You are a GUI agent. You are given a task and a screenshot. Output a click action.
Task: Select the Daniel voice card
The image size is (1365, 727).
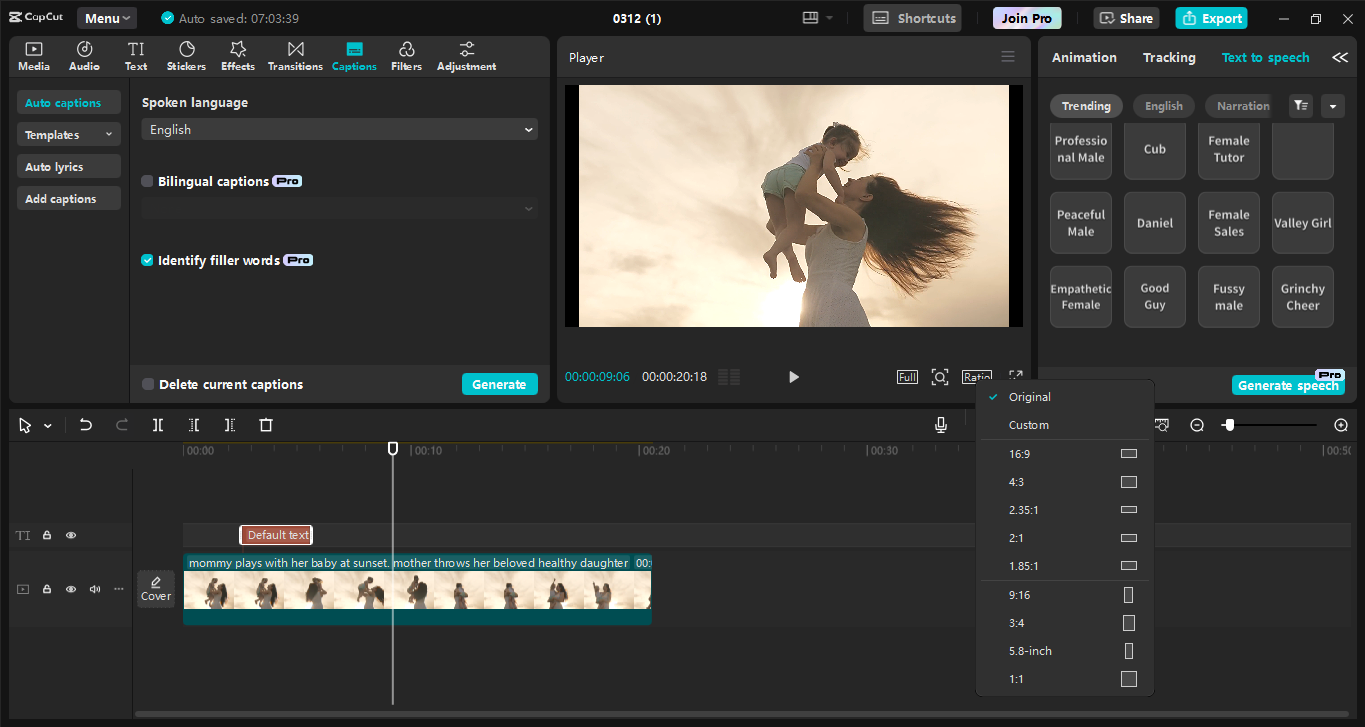click(x=1154, y=222)
